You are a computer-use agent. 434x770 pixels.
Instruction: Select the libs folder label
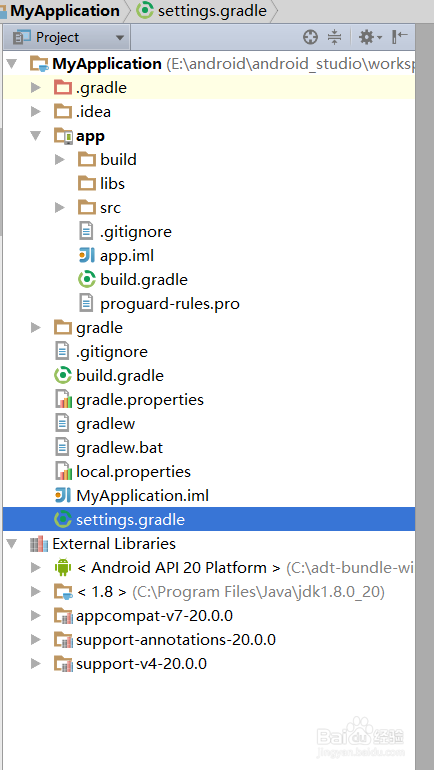112,184
